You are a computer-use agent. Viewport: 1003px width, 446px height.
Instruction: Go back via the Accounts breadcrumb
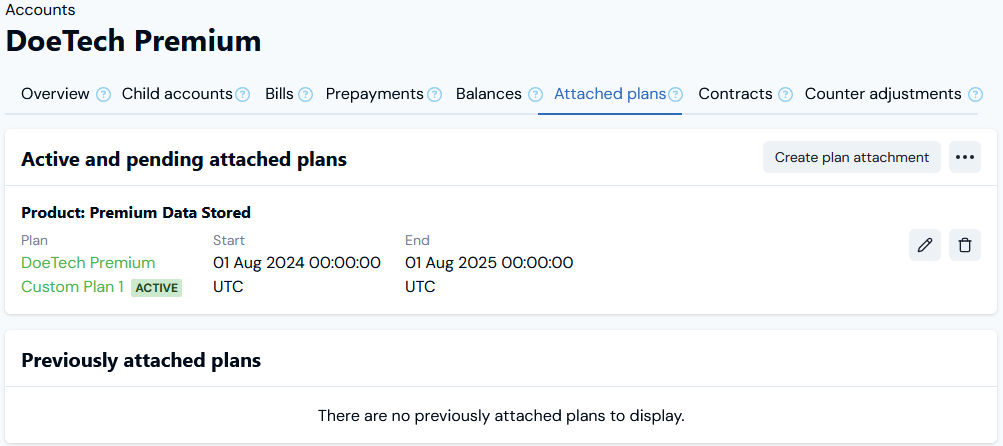[x=40, y=10]
